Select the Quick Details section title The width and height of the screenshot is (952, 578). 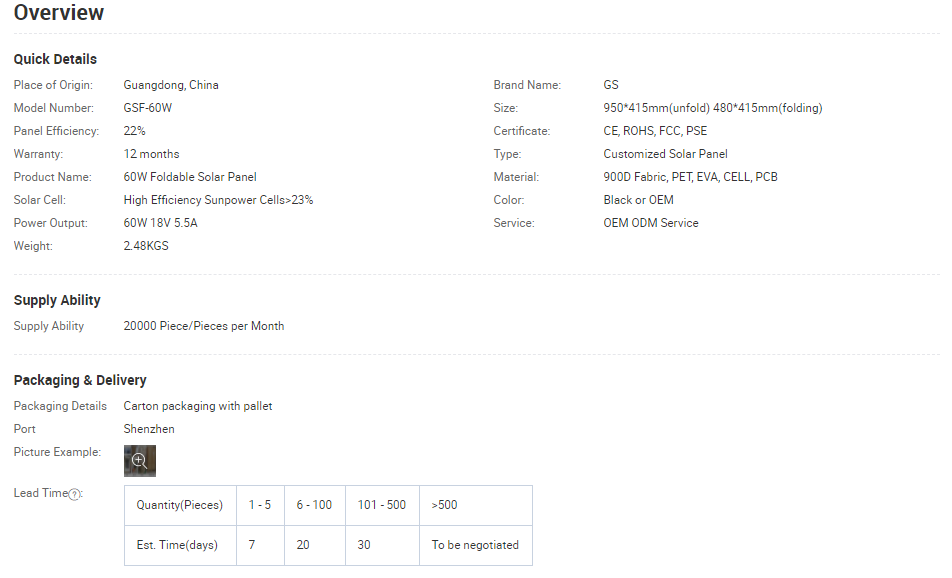tap(55, 59)
